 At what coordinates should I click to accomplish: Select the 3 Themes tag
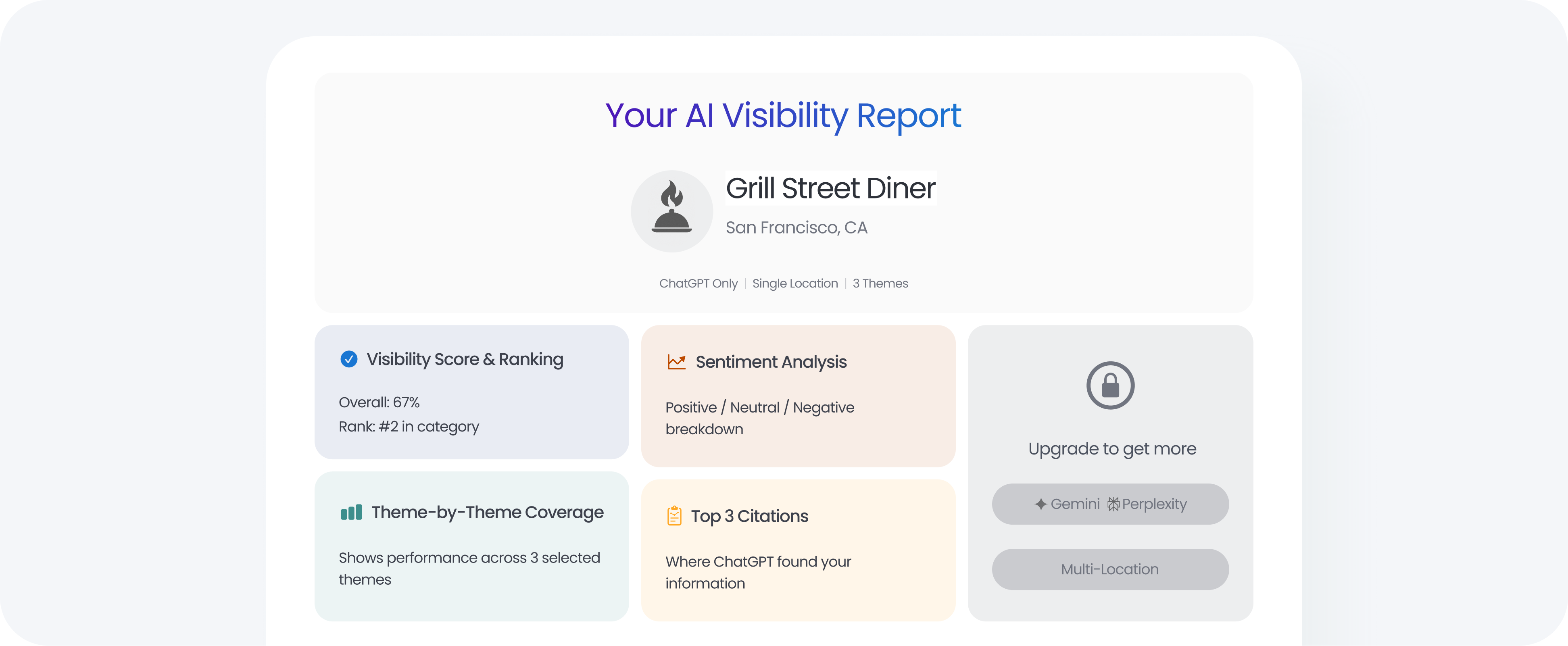coord(880,283)
